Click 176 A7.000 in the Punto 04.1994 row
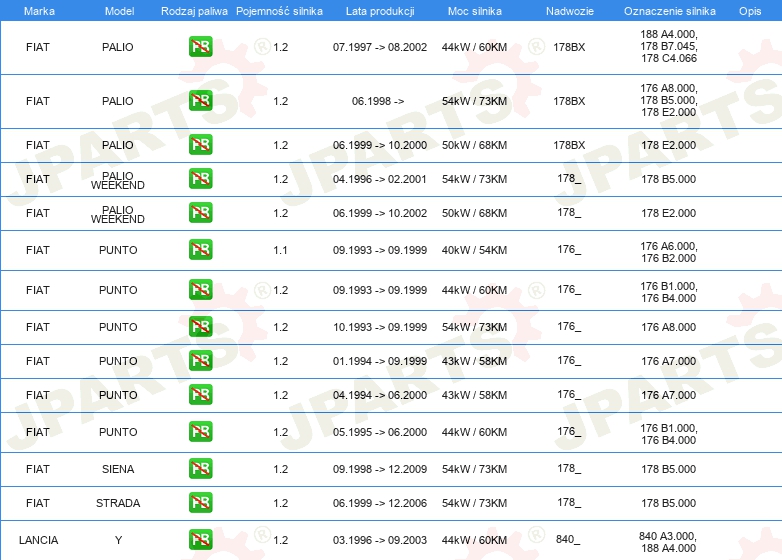 669,395
